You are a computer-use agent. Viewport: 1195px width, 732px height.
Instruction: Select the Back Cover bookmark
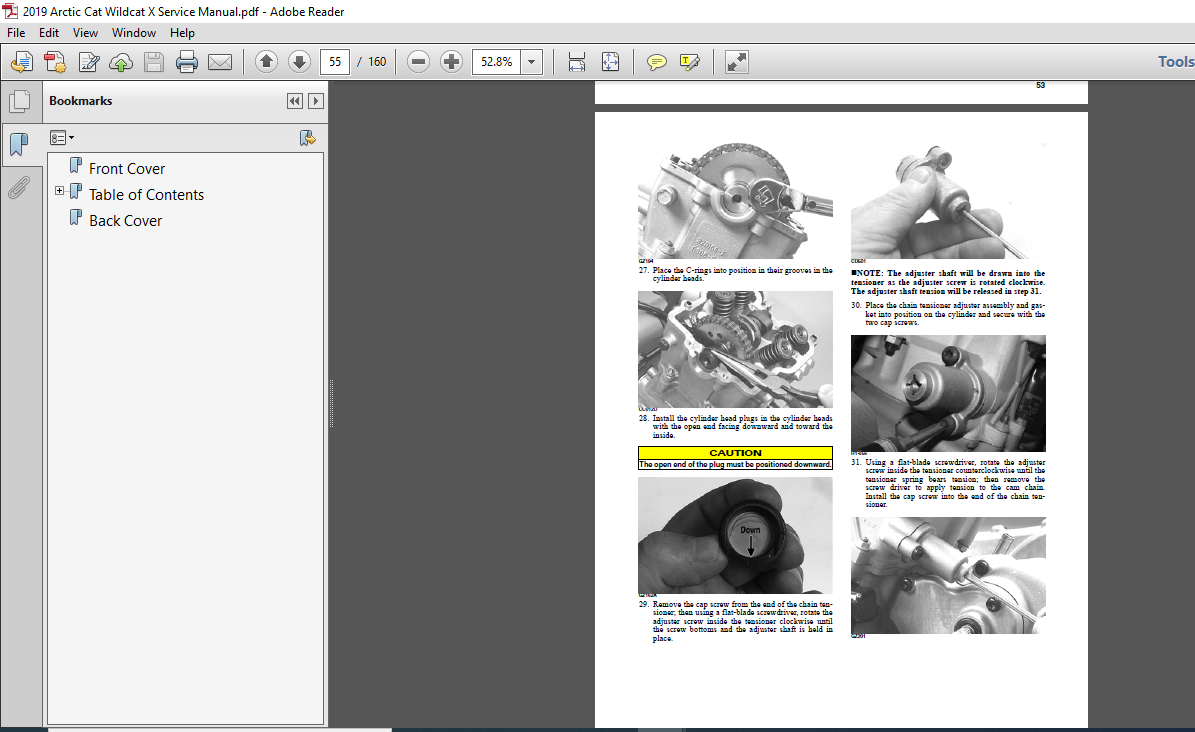coord(126,220)
